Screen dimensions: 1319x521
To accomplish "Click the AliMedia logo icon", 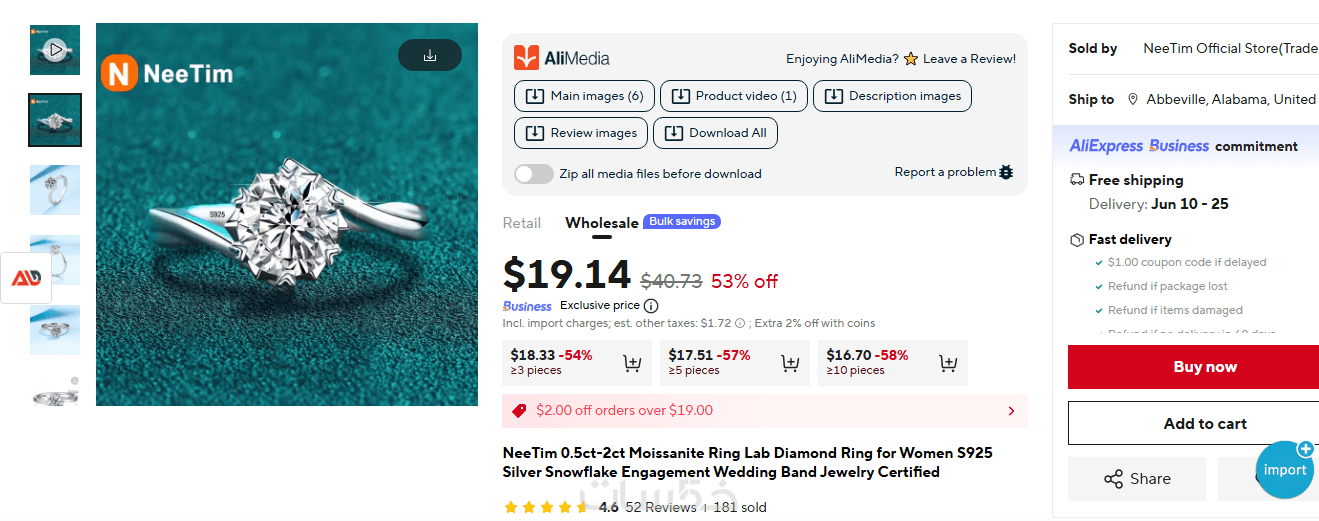I will (x=526, y=58).
